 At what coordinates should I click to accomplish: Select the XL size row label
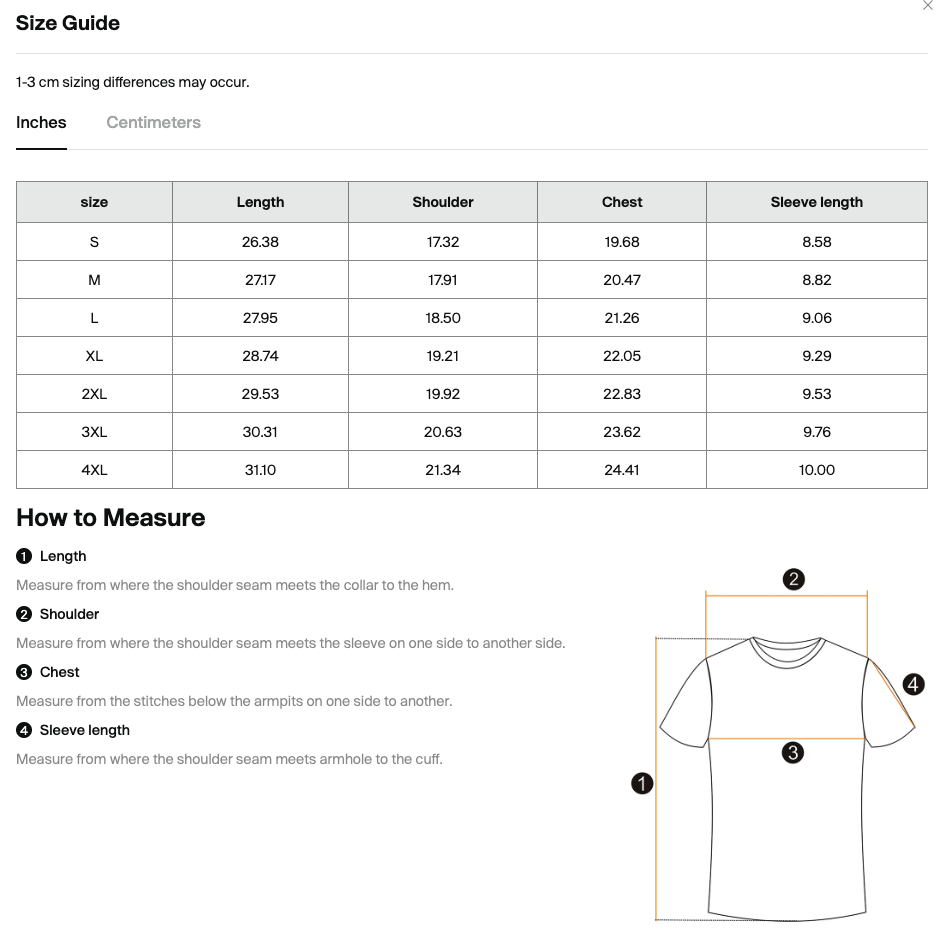[x=94, y=356]
